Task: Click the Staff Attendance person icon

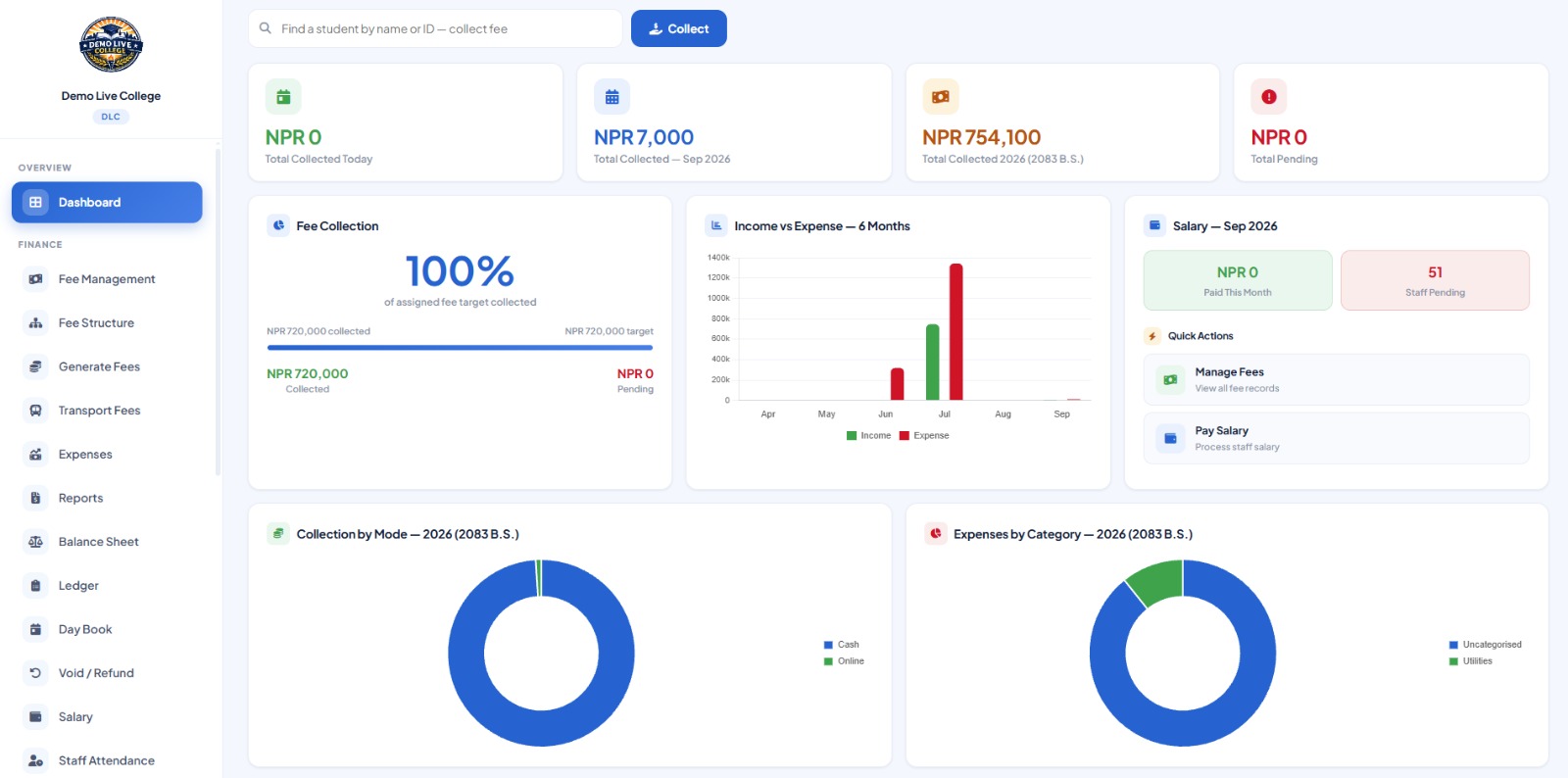Action: [35, 760]
